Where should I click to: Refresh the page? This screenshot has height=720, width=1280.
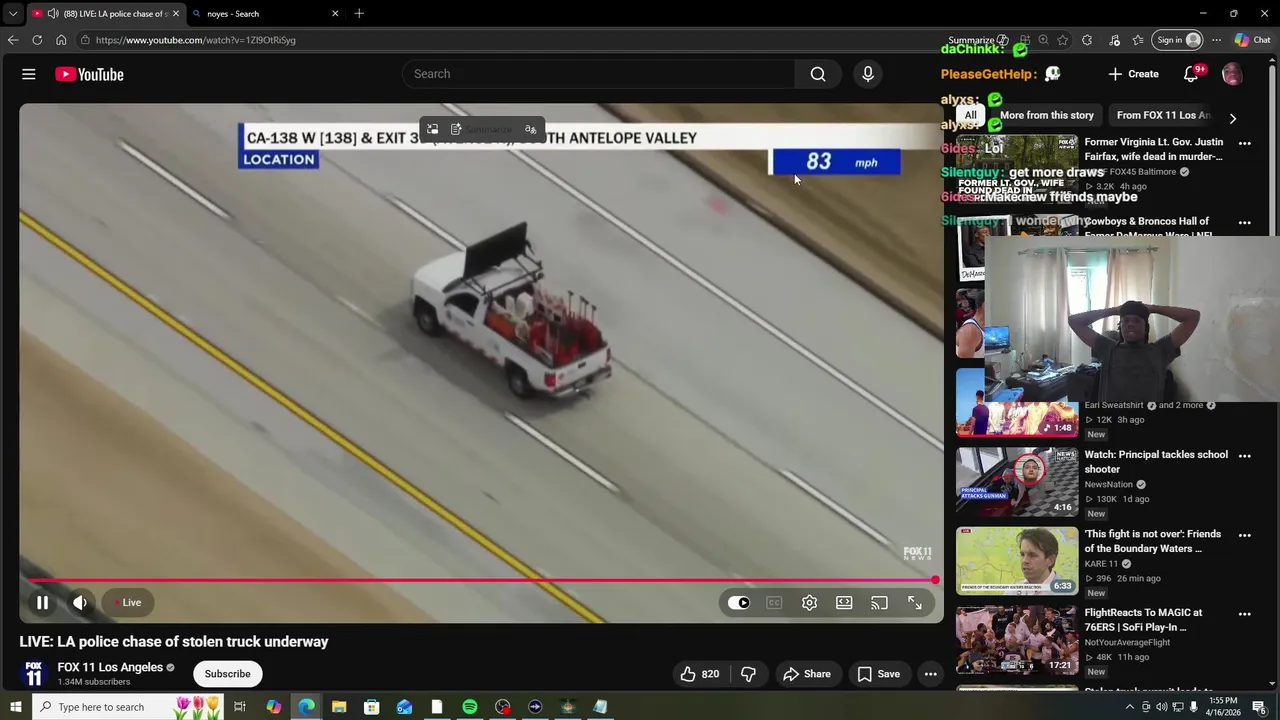(x=37, y=40)
